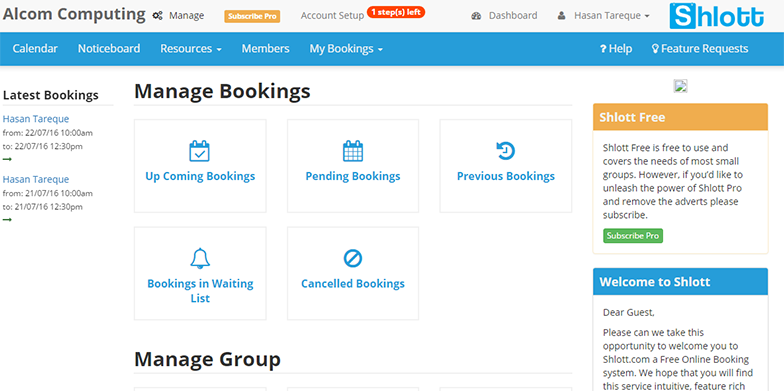Viewport: 784px width, 391px height.
Task: Open the Help page text
Action: (620, 49)
